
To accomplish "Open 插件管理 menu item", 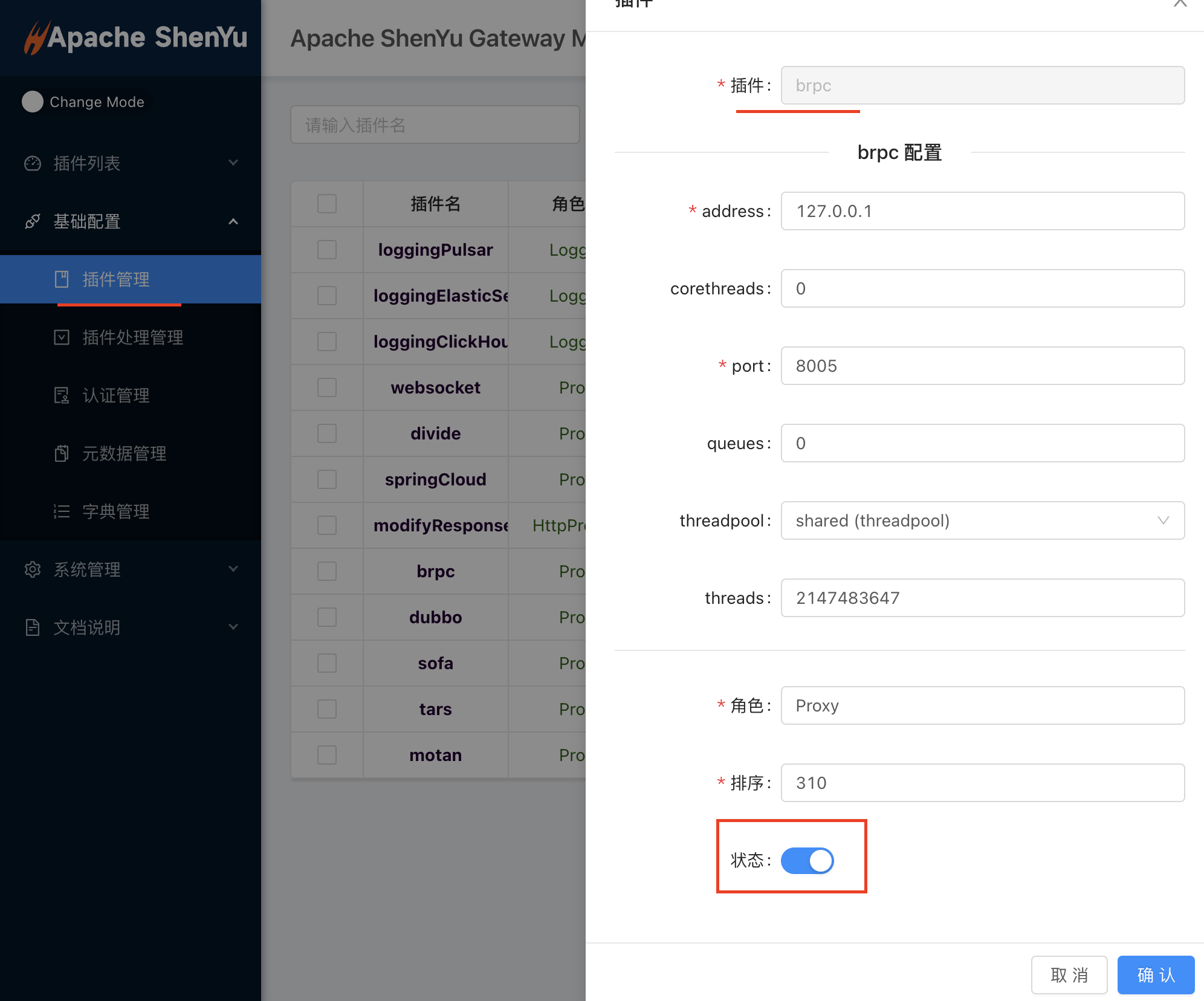I will 116,279.
